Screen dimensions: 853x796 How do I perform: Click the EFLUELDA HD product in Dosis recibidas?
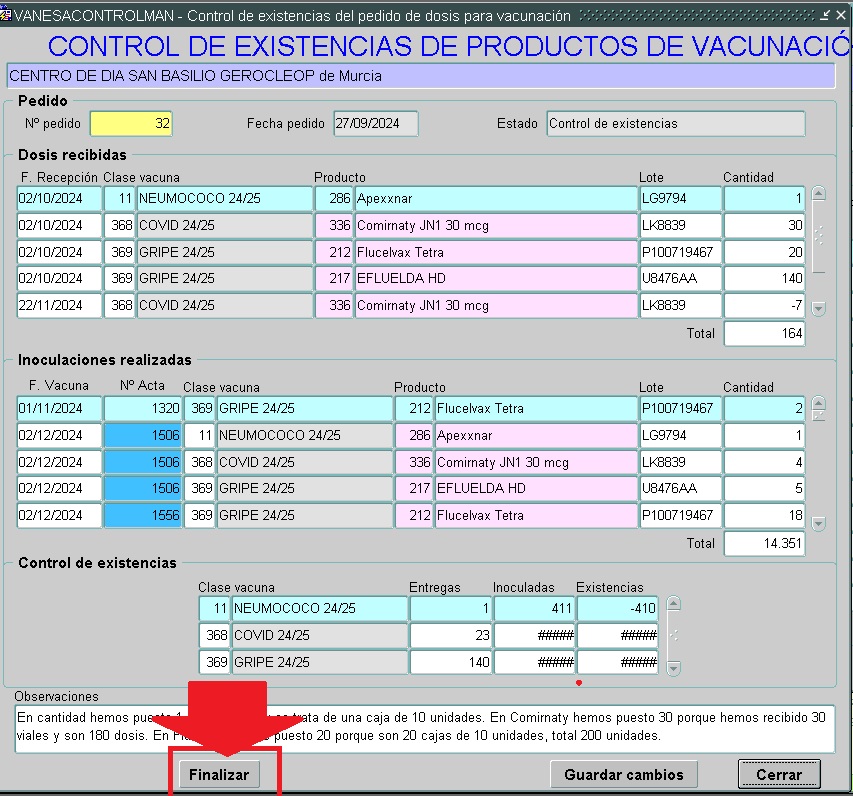coord(495,279)
